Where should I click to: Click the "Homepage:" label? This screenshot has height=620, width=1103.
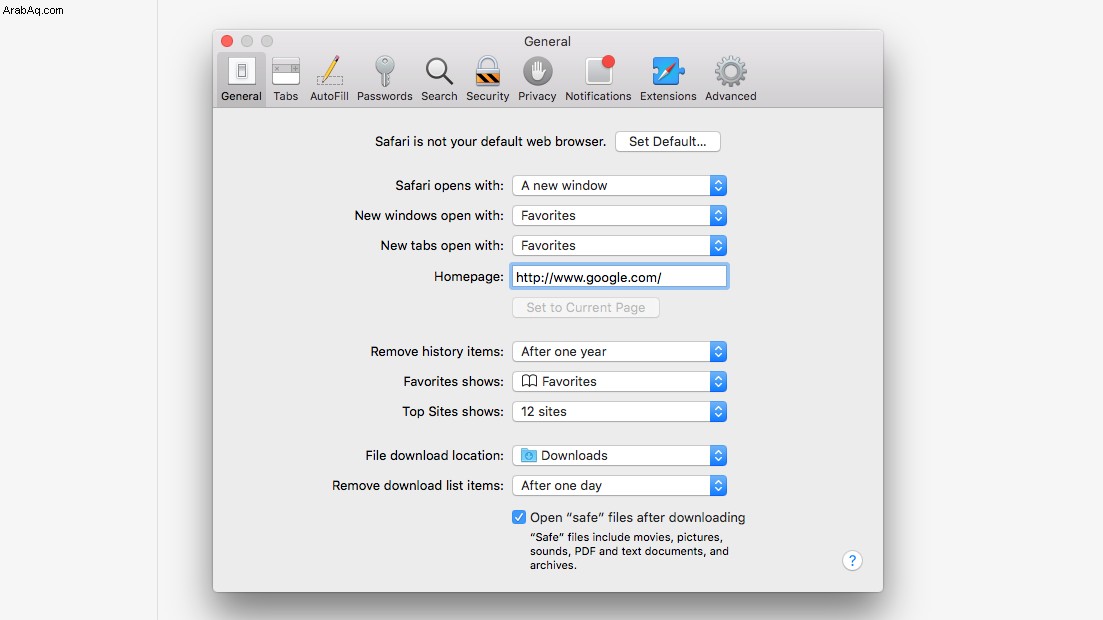tap(468, 277)
